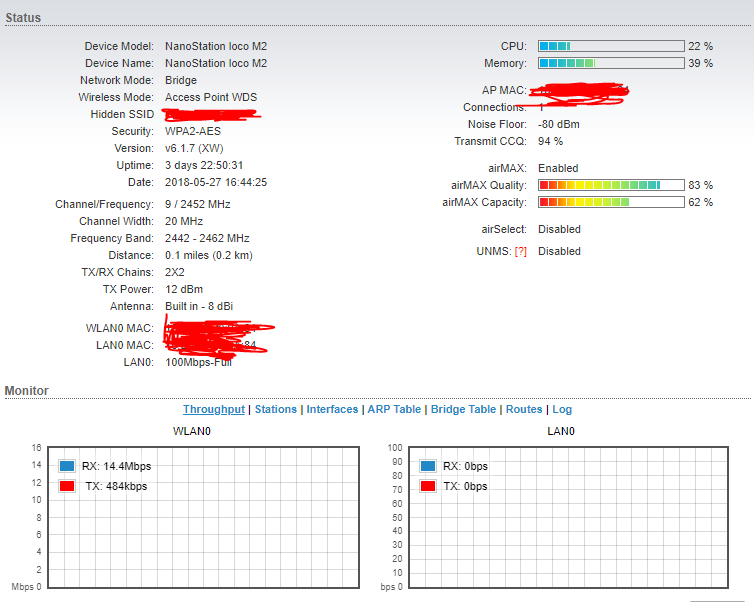View the Routes monitor page
The image size is (754, 602).
point(524,409)
